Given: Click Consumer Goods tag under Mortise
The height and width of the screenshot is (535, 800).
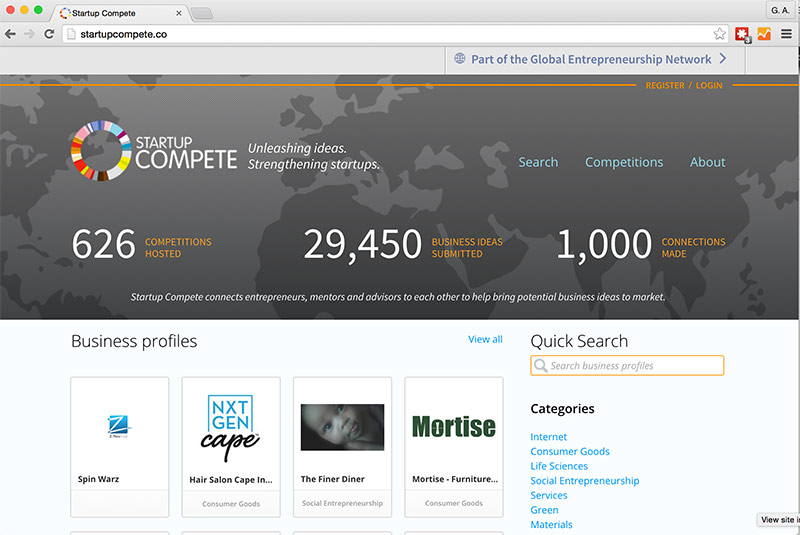Looking at the screenshot, I should pyautogui.click(x=454, y=503).
